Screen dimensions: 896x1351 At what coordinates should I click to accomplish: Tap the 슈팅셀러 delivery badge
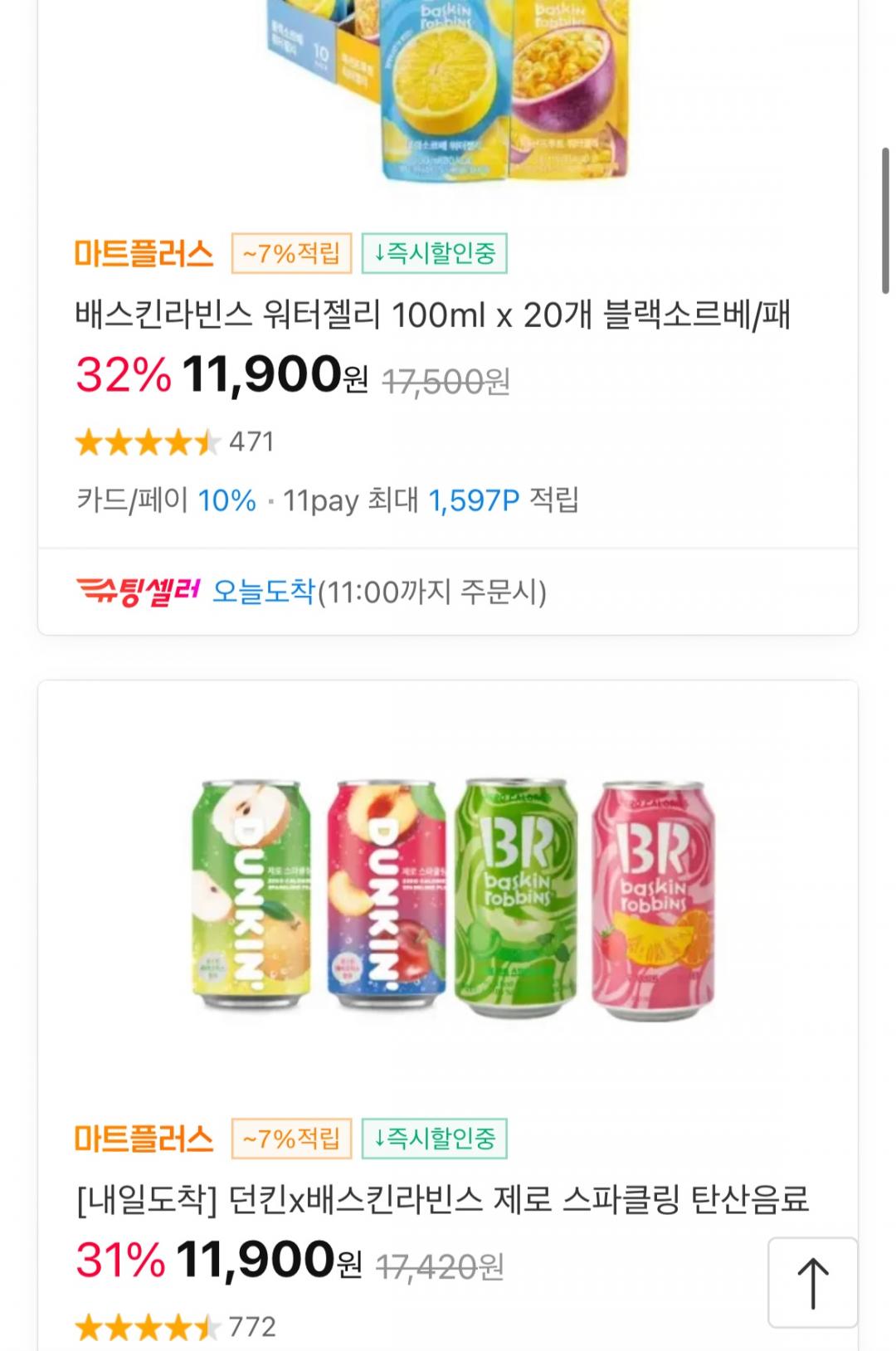tap(138, 592)
